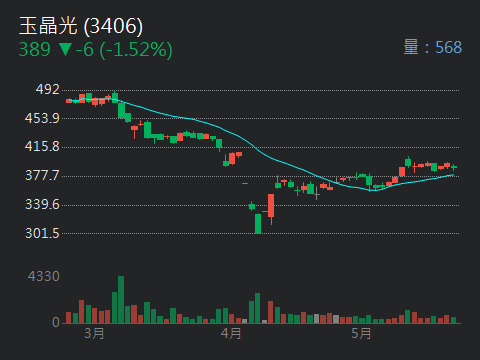Click the 301.5 price axis label
This screenshot has width=480, height=360.
(42, 233)
